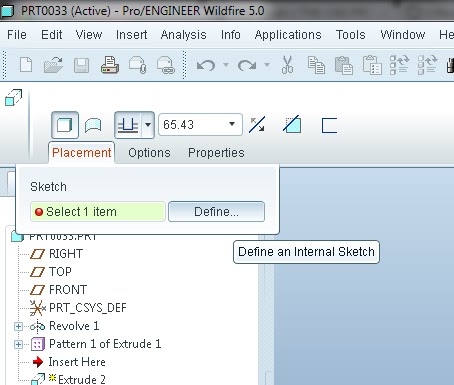Click the Cut scissors icon
Screen dimensions: 454x385
(287, 64)
